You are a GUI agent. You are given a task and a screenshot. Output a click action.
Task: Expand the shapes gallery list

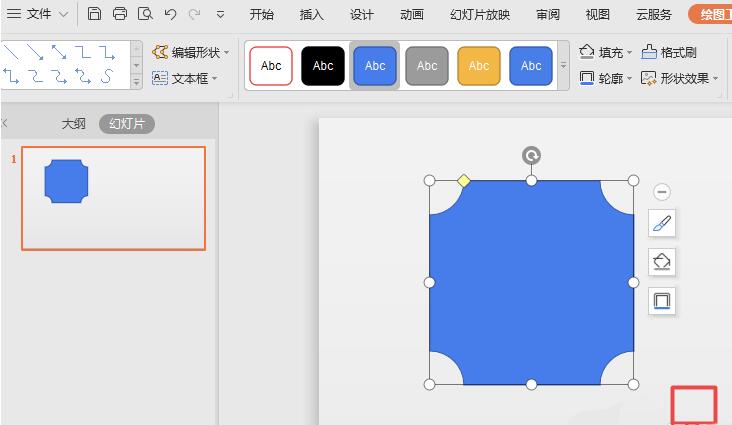[136, 82]
